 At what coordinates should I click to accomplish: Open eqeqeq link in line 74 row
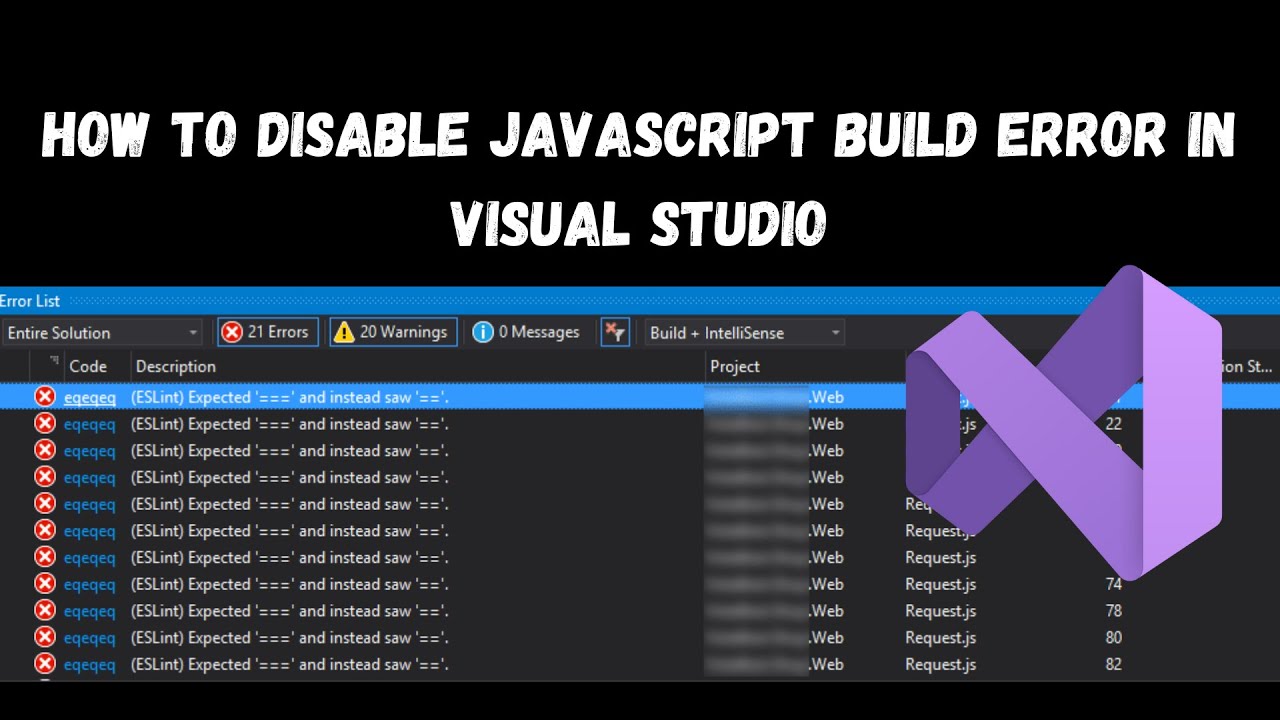pos(90,584)
